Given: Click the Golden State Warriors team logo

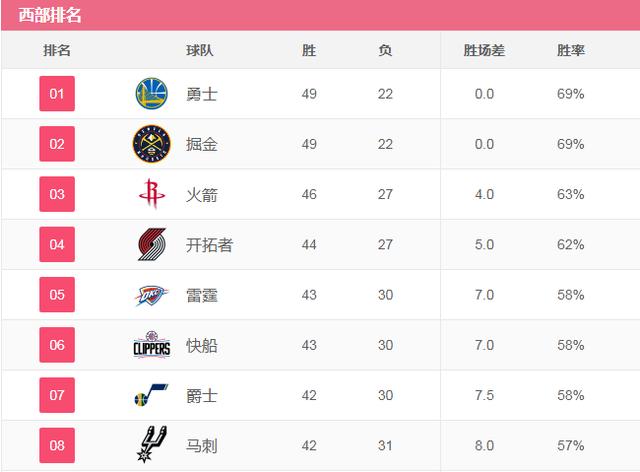Looking at the screenshot, I should (x=151, y=94).
